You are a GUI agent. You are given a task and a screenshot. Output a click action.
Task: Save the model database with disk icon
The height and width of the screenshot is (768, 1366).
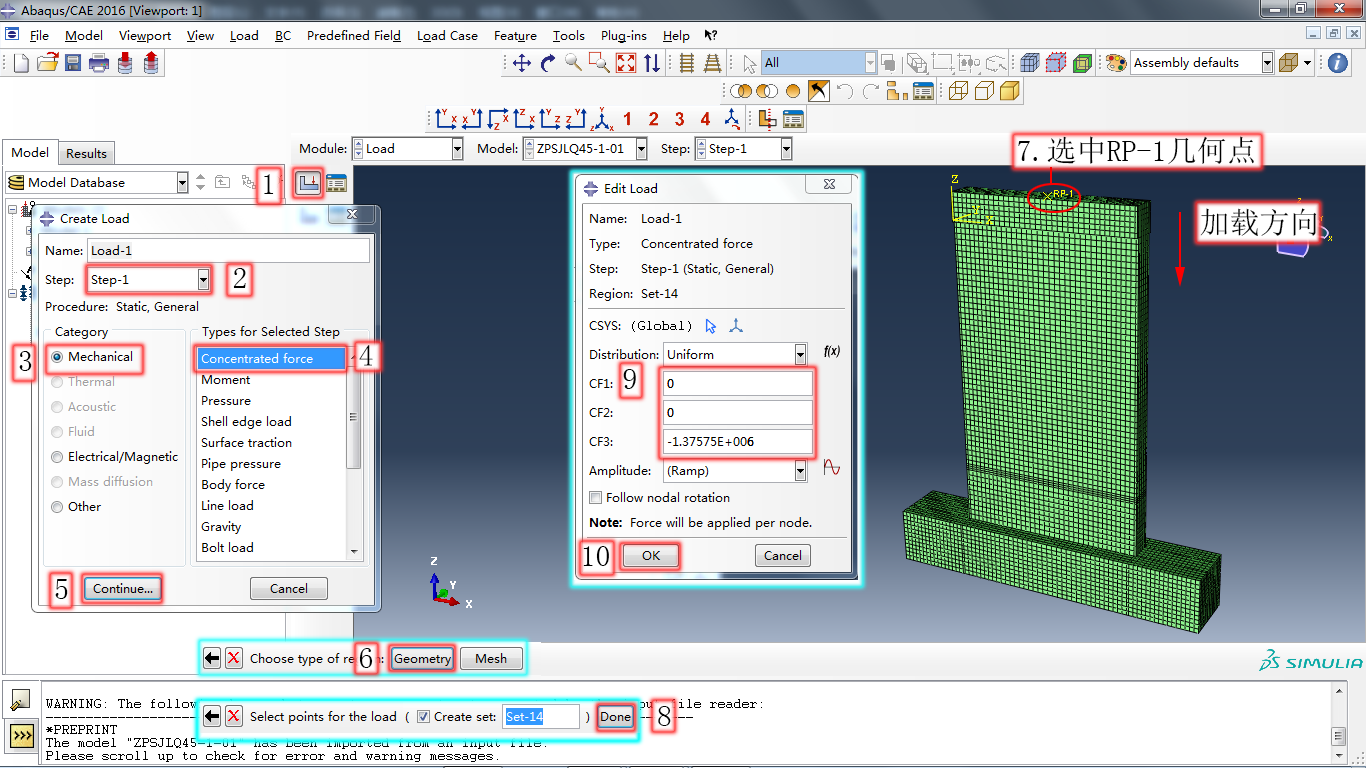pos(73,63)
